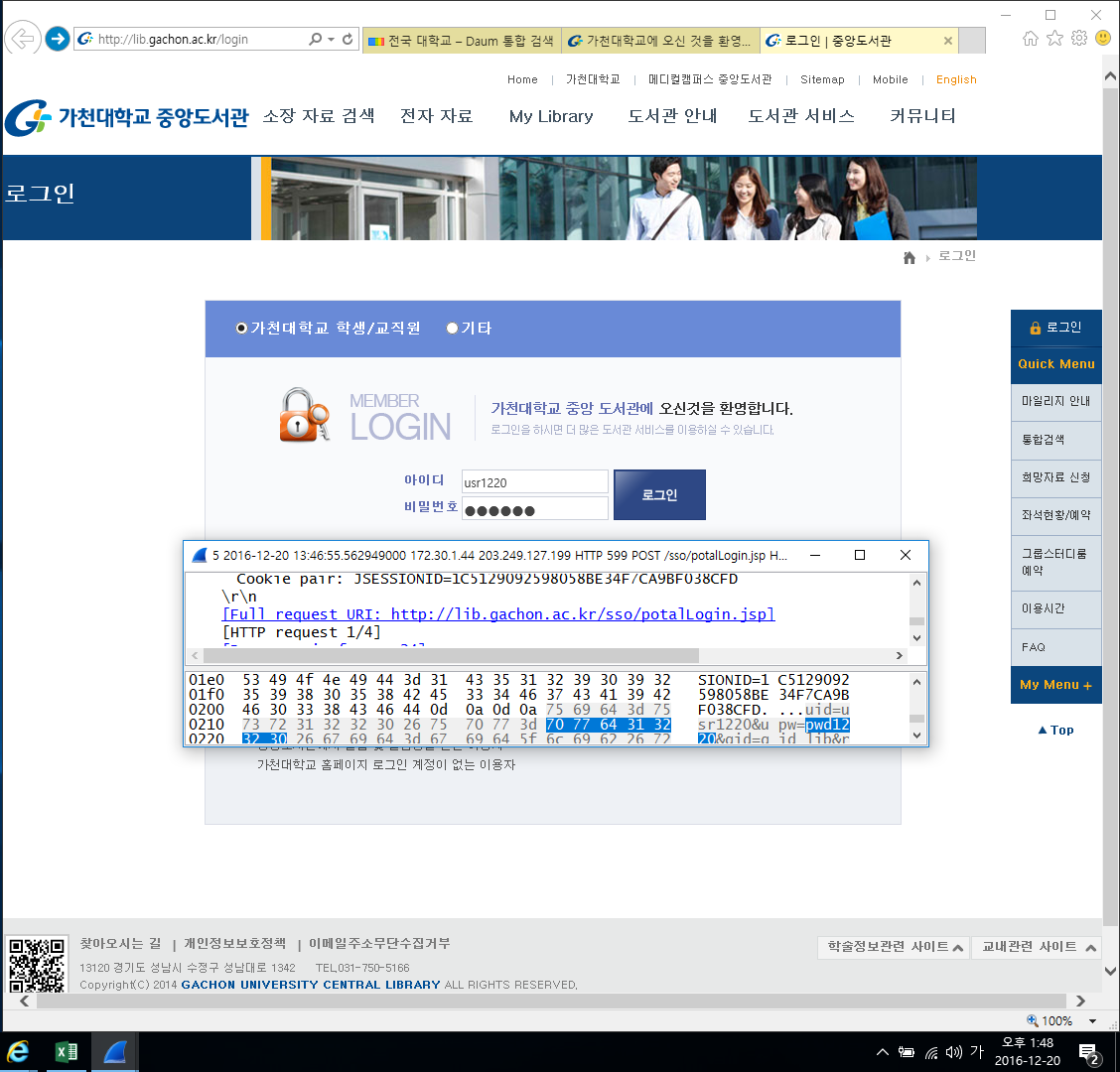Select the 기타 radio button
Image resolution: width=1120 pixels, height=1072 pixels.
452,328
